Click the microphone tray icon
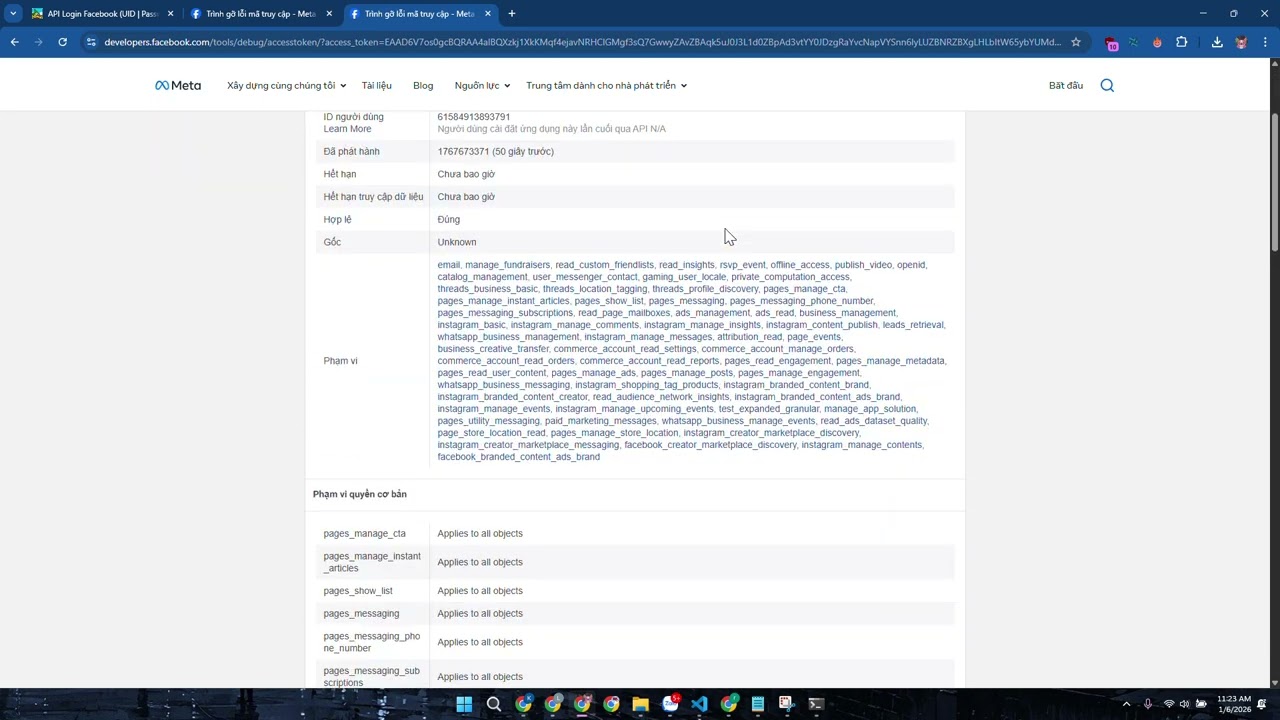Viewport: 1280px width, 720px height. point(1148,704)
